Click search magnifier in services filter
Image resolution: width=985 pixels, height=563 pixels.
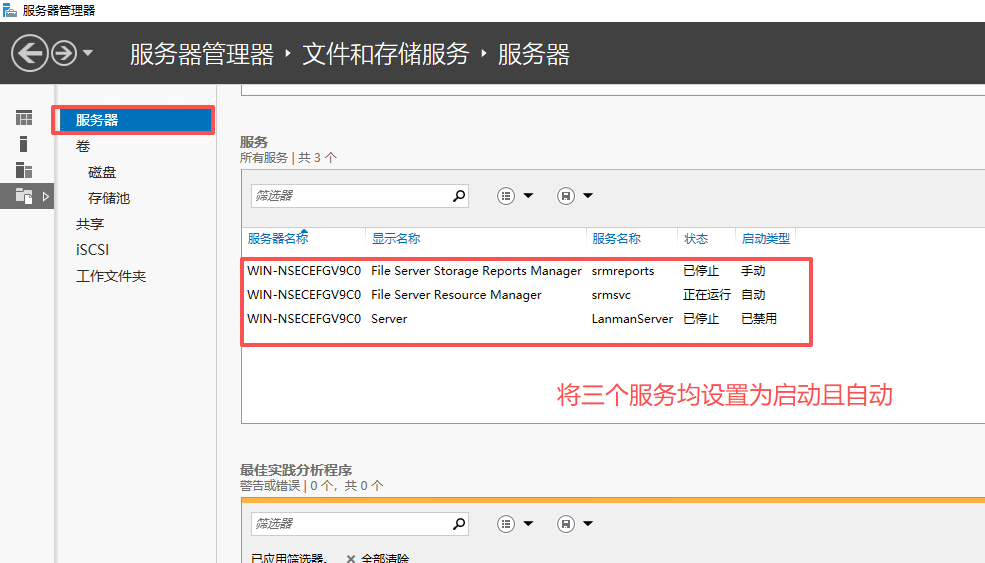tap(459, 196)
